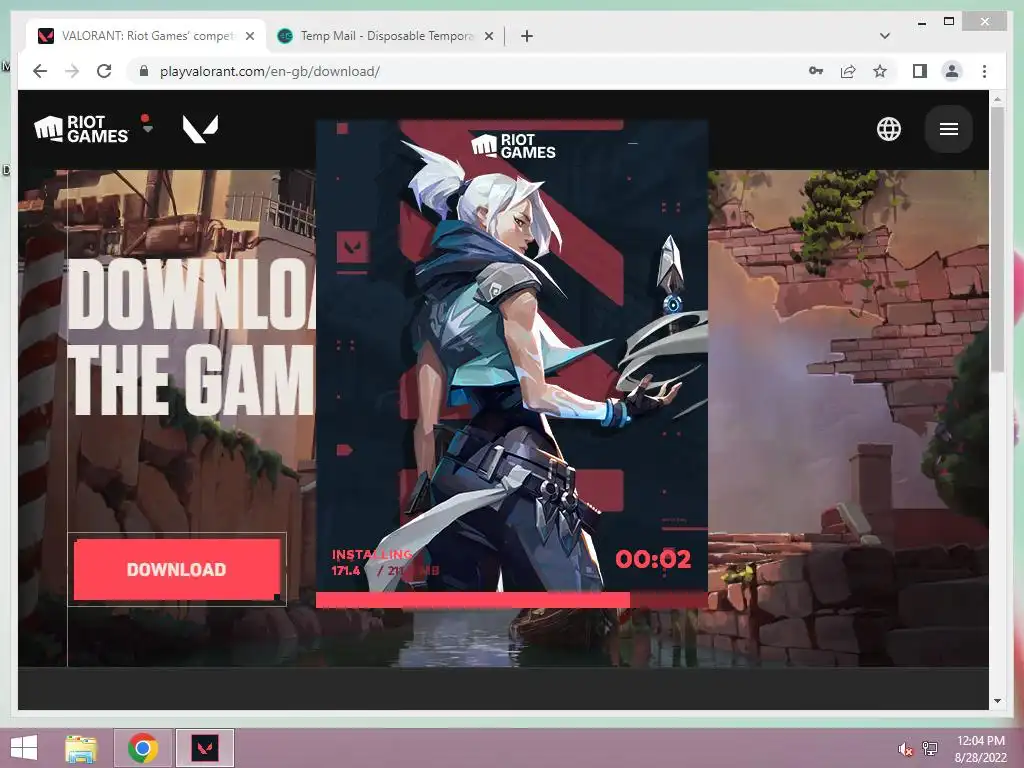This screenshot has width=1024, height=768.
Task: Open the network tray icon
Action: point(930,748)
